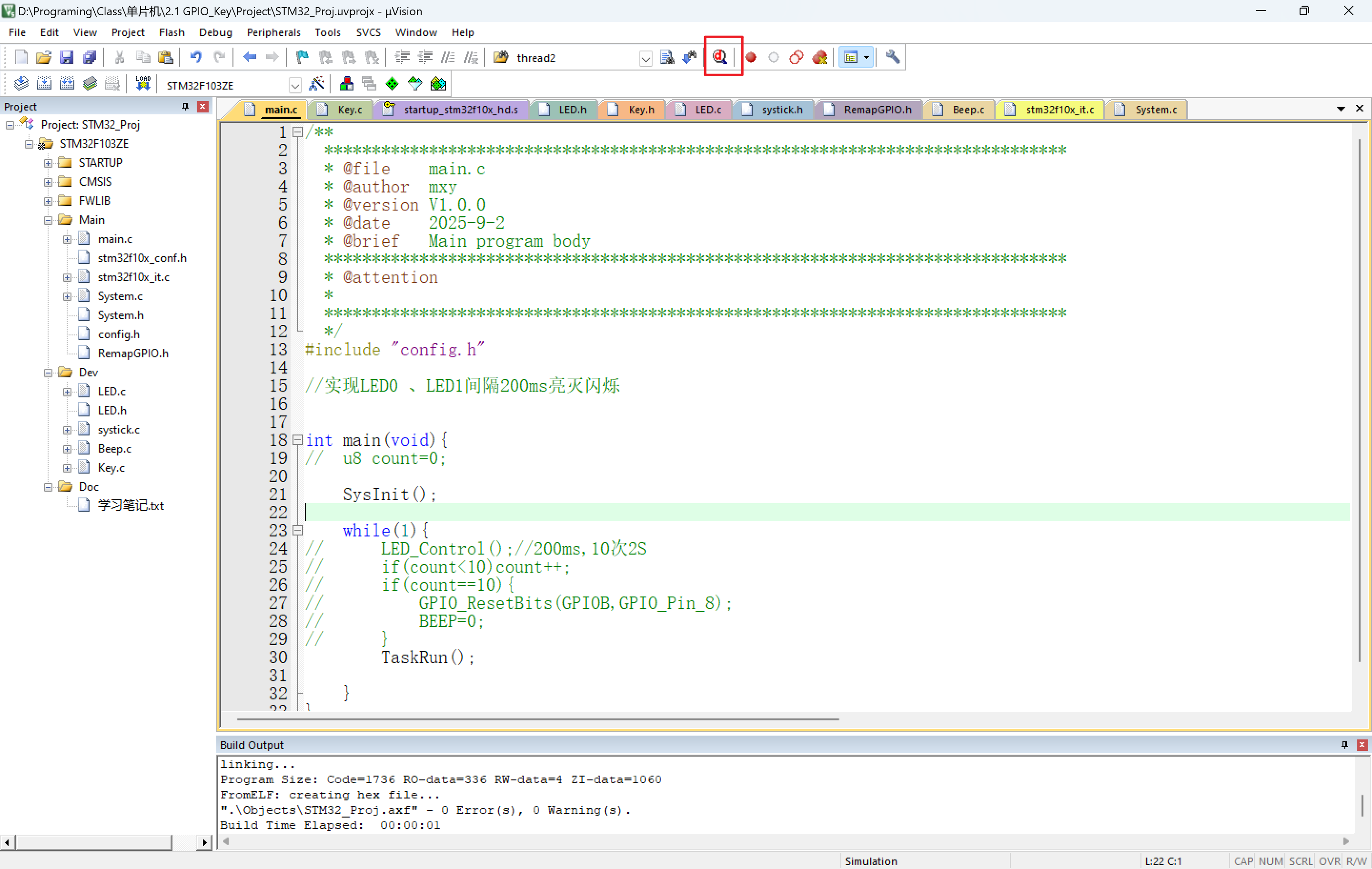Create a new file from the toolbar

tap(21, 57)
